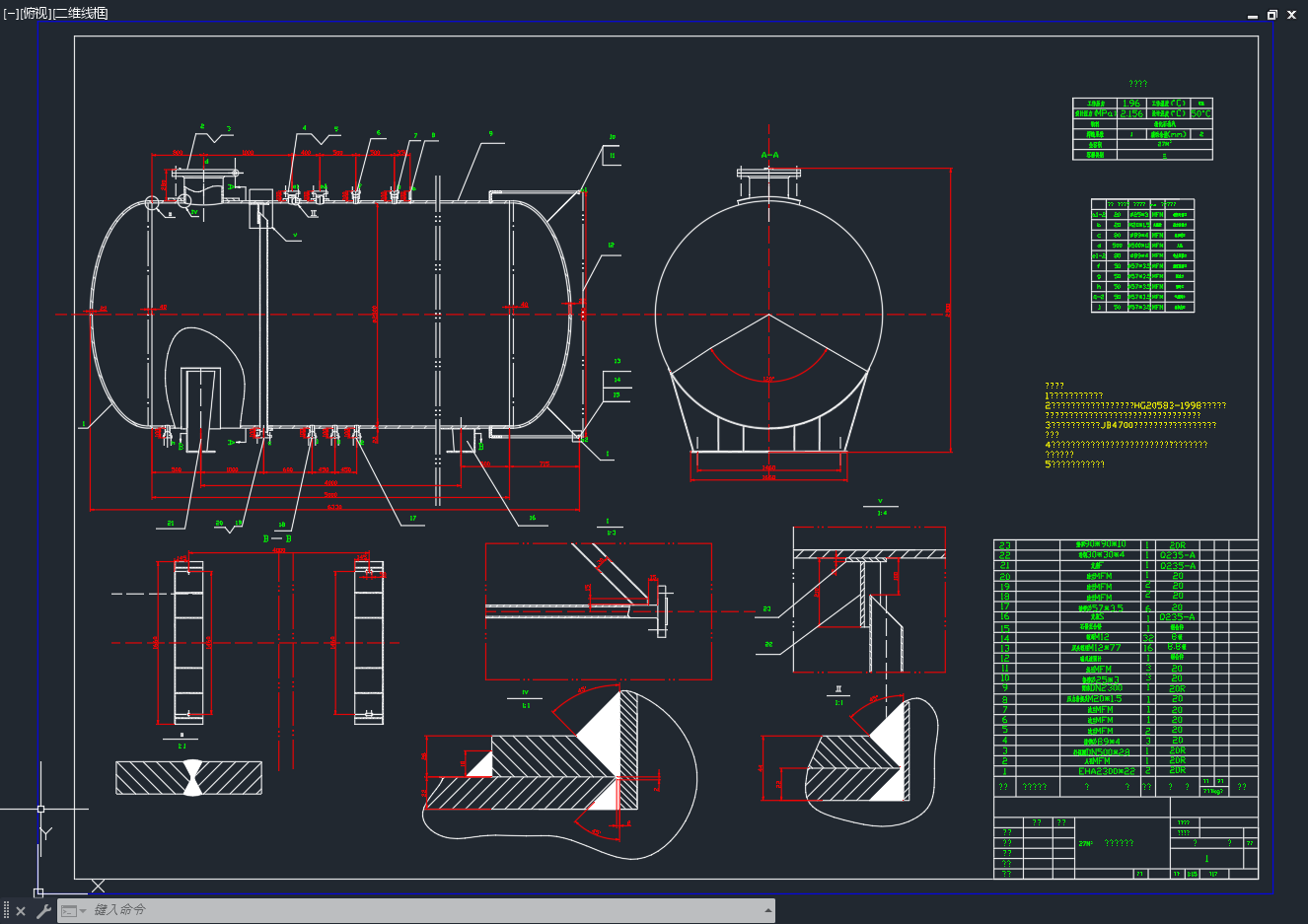Select the M12×77 parts list entry
The width and height of the screenshot is (1308, 924).
[1097, 648]
